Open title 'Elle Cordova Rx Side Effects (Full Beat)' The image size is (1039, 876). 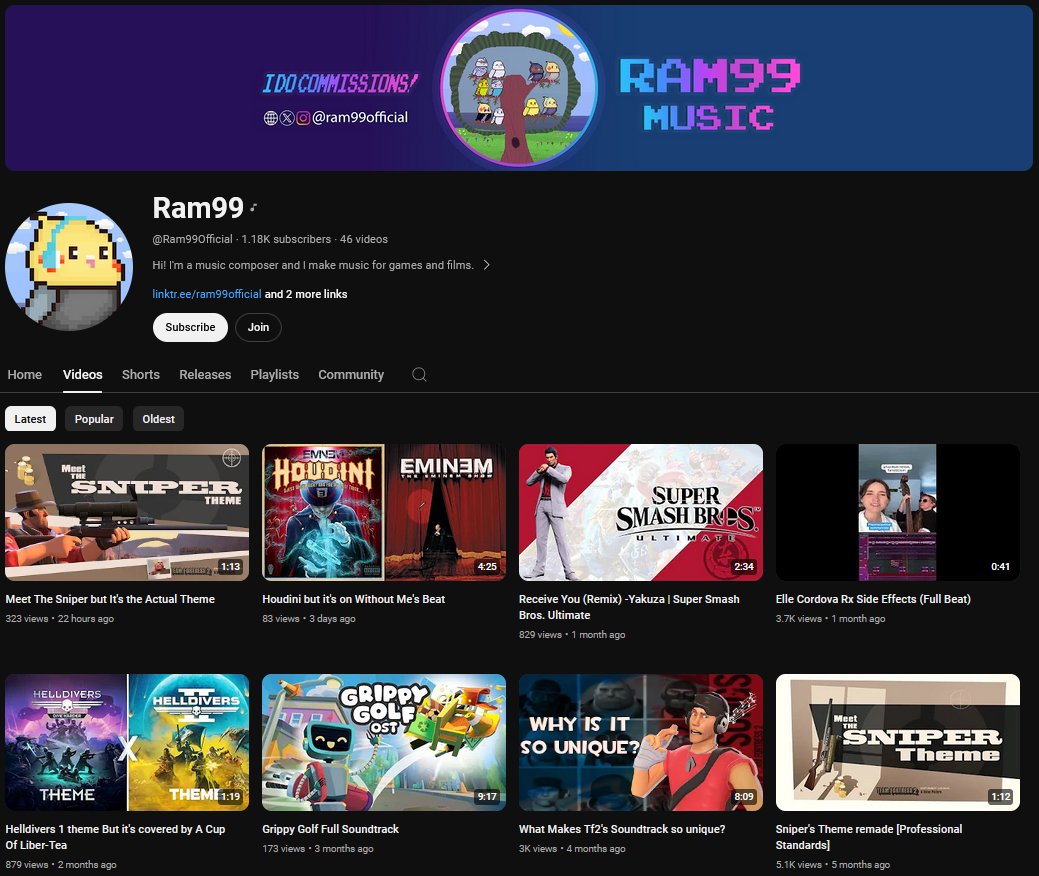tap(873, 599)
